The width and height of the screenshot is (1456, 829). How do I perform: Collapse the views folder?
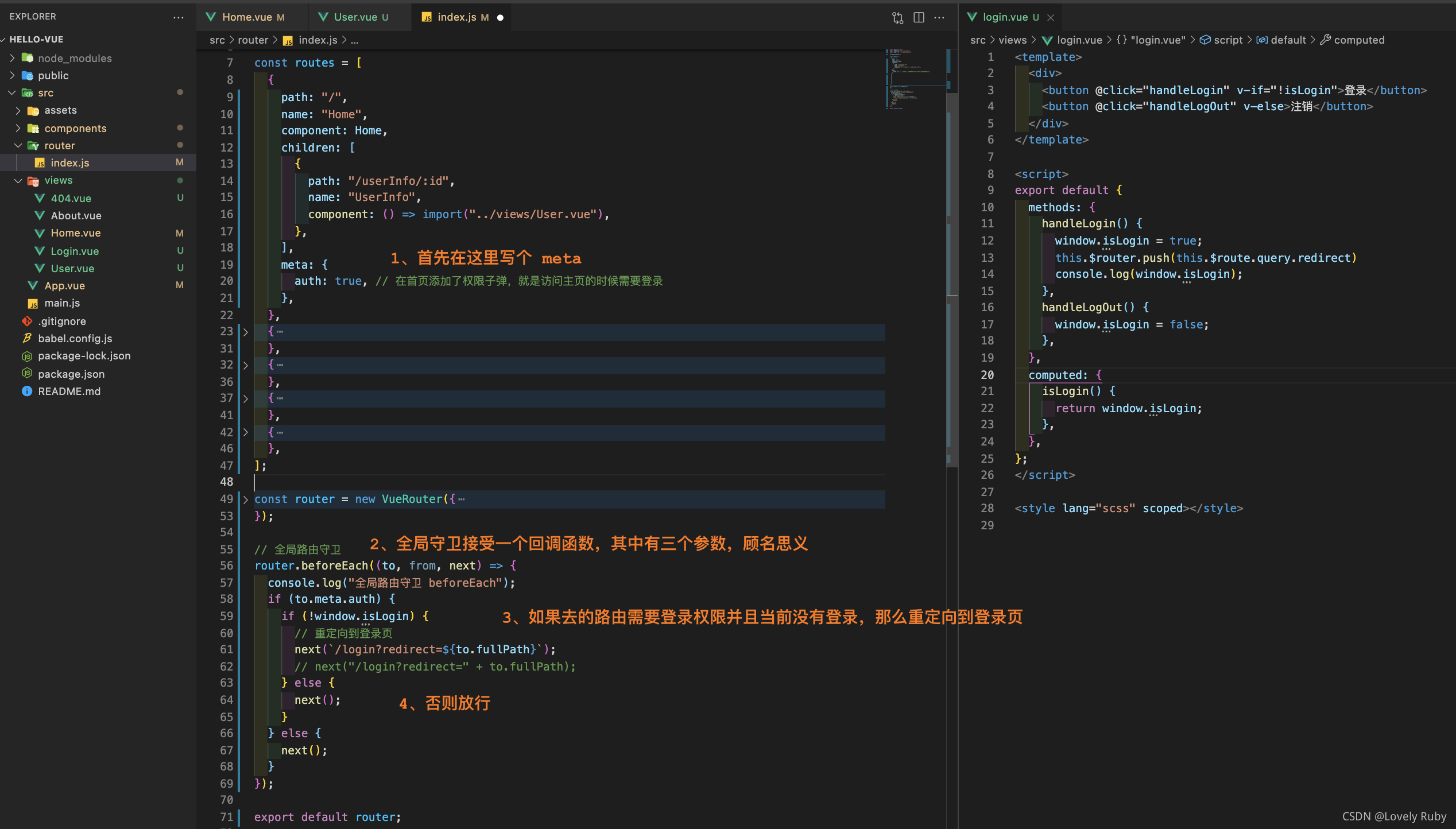pyautogui.click(x=18, y=180)
